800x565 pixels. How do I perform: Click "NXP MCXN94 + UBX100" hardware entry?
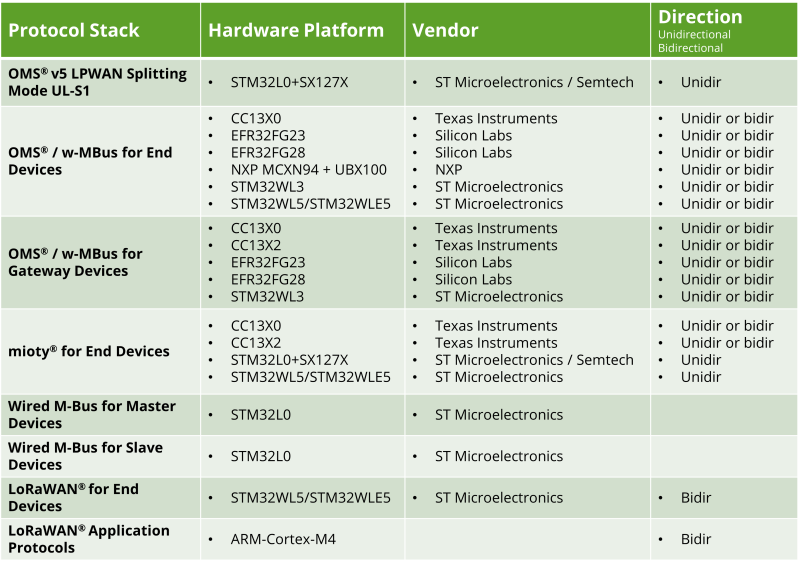coord(309,169)
